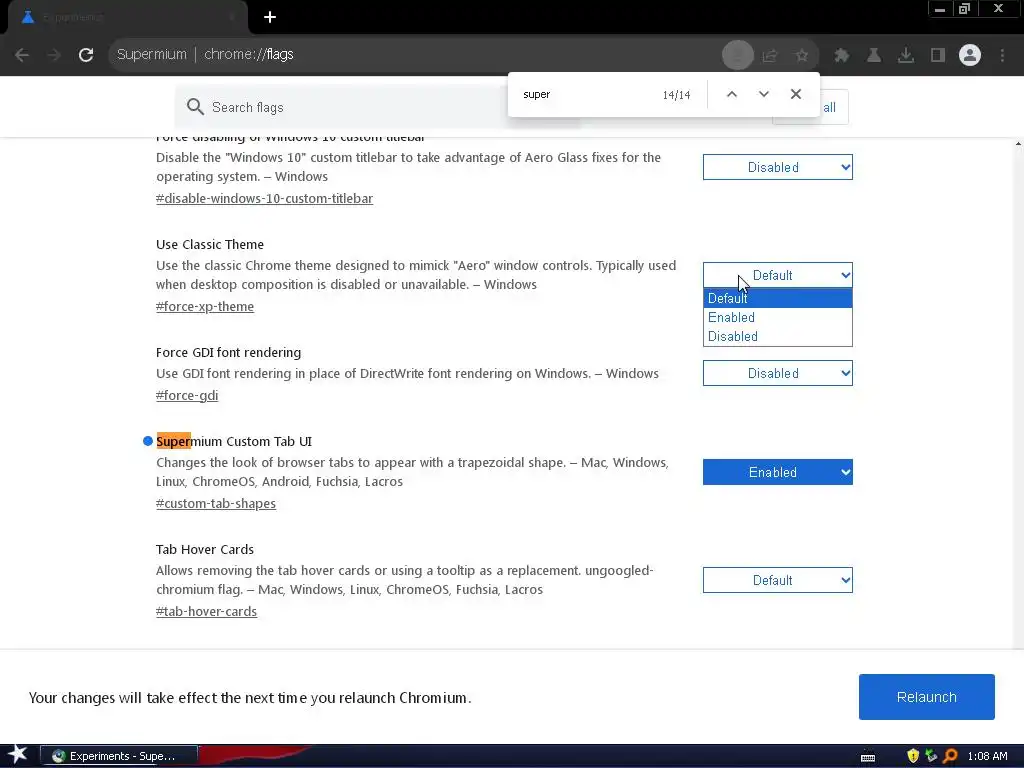Screen dimensions: 1024x768
Task: Open the Force GDI font rendering dropdown
Action: 777,374
